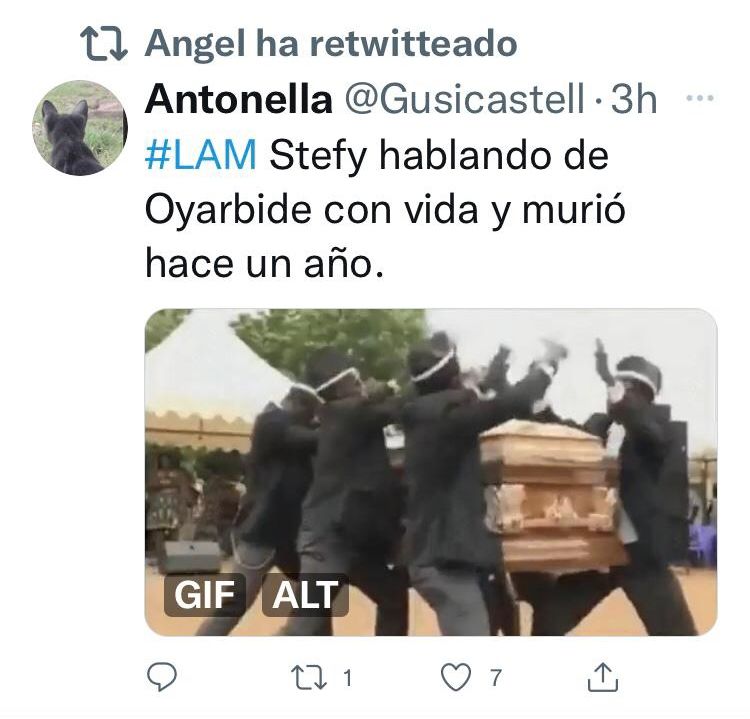This screenshot has width=750, height=719.
Task: Open the three-dot more options menu
Action: click(700, 98)
